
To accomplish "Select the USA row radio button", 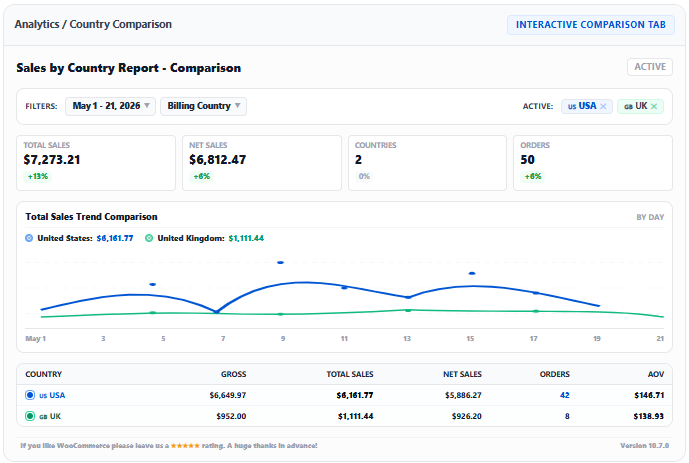I will [30, 395].
